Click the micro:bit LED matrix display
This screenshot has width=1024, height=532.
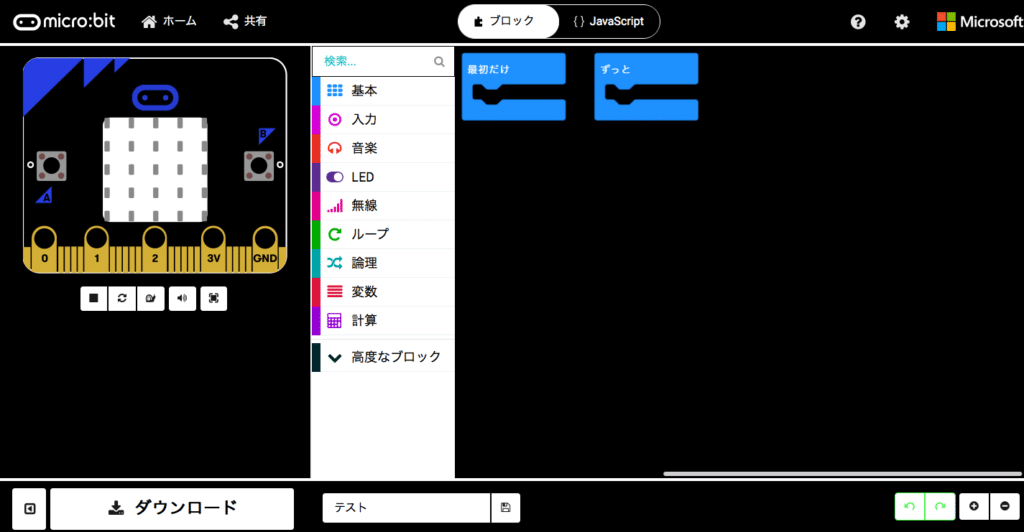[x=155, y=170]
